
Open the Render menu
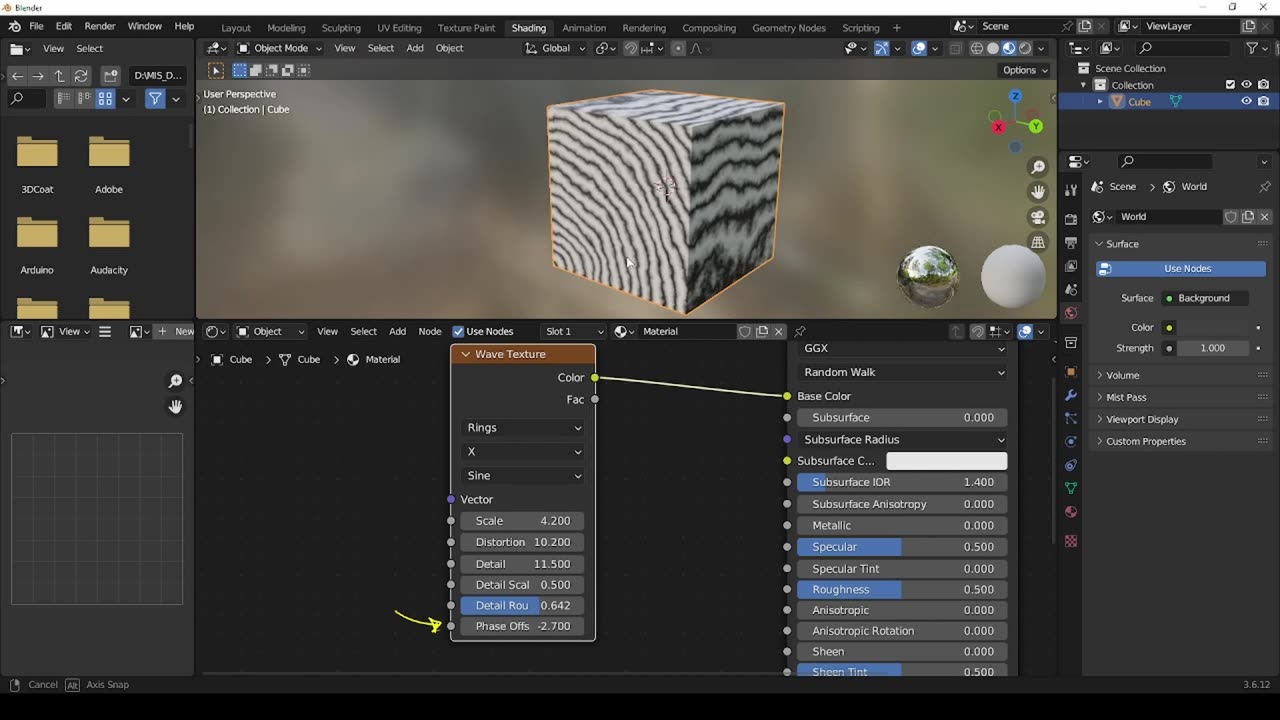(100, 26)
